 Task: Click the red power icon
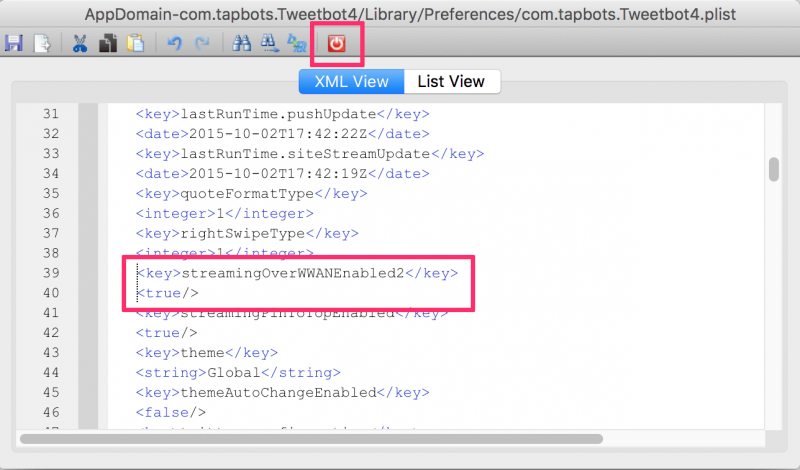336,43
